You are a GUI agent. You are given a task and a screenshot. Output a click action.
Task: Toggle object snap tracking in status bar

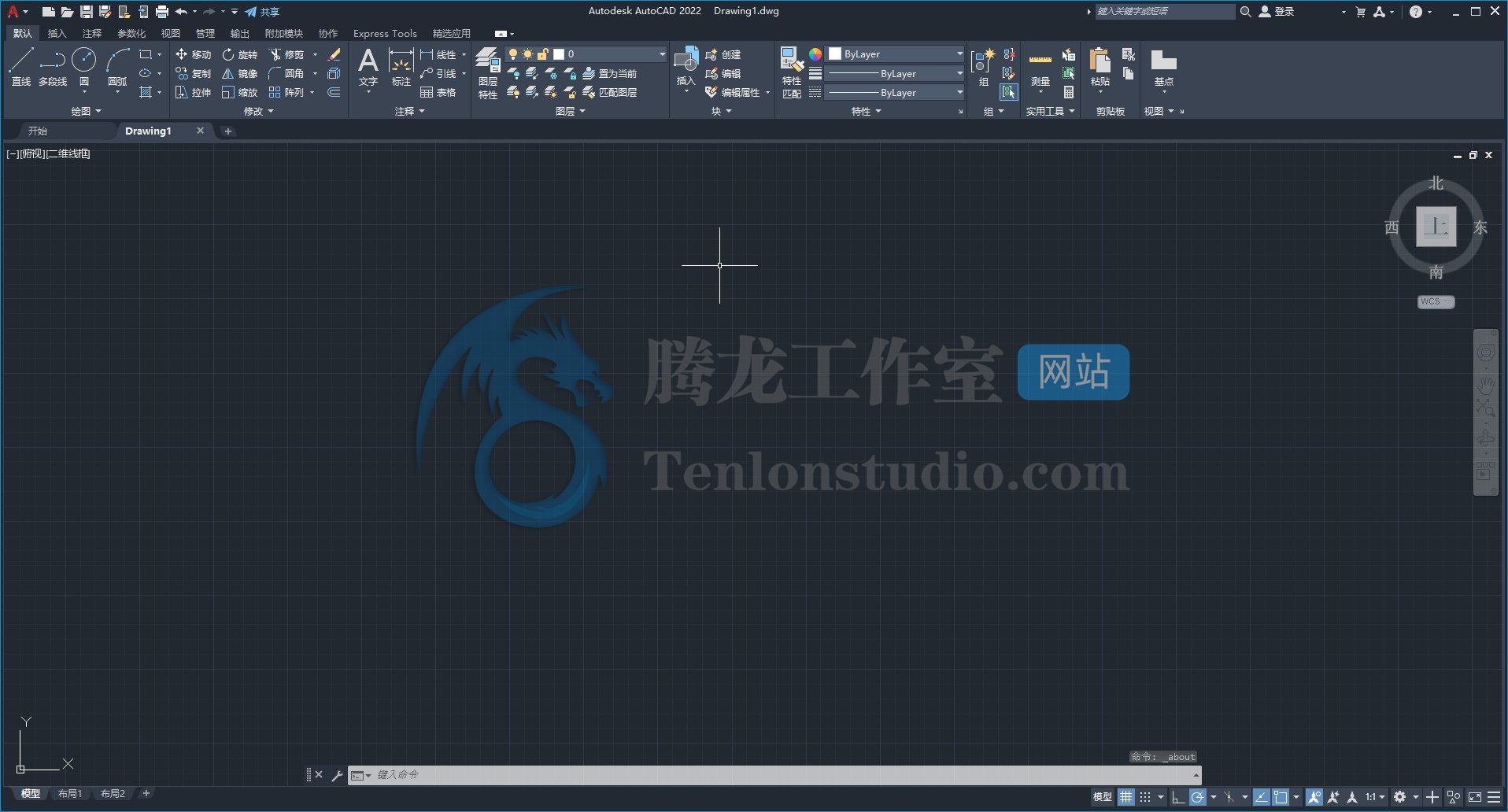tap(1262, 797)
